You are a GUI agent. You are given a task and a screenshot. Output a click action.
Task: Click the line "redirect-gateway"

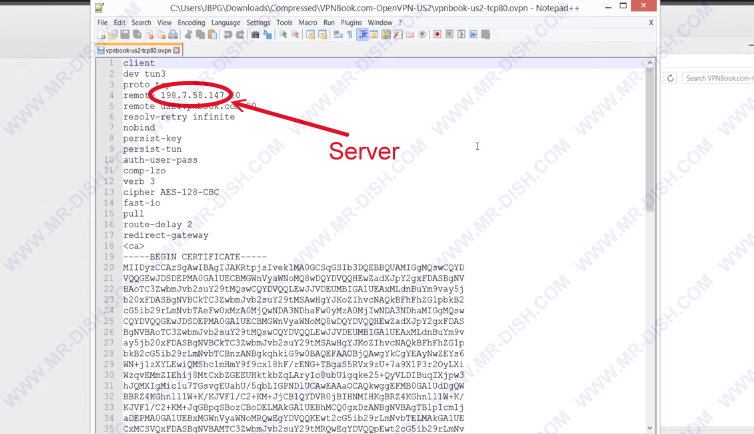165,236
